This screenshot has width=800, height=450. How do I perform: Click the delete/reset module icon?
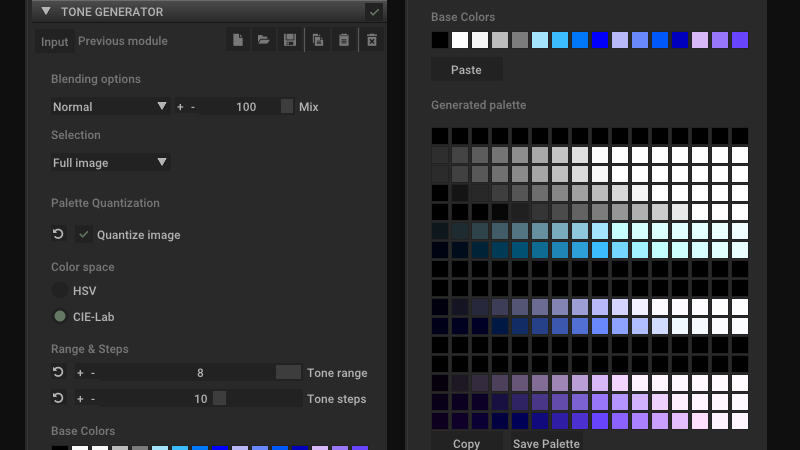point(372,41)
